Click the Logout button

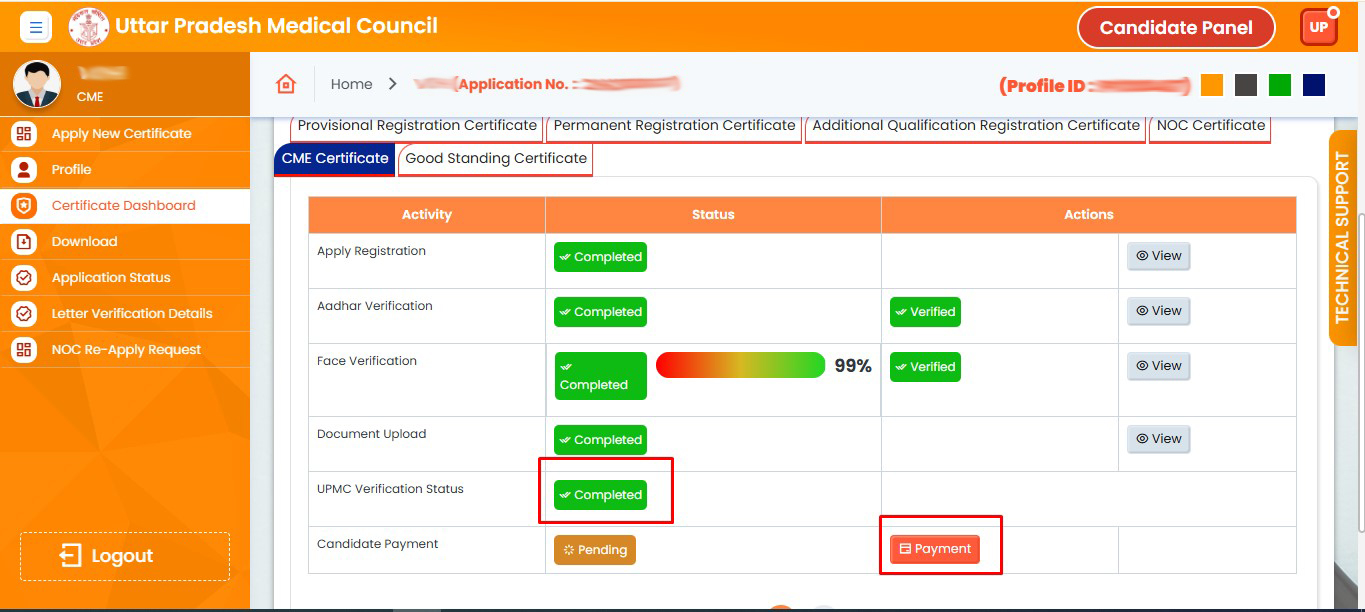[125, 556]
